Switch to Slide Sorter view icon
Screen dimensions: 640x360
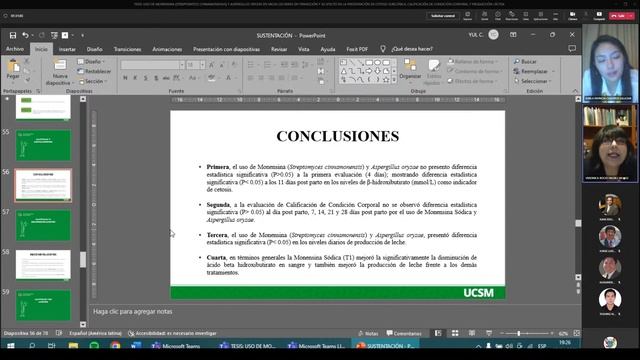[455, 333]
